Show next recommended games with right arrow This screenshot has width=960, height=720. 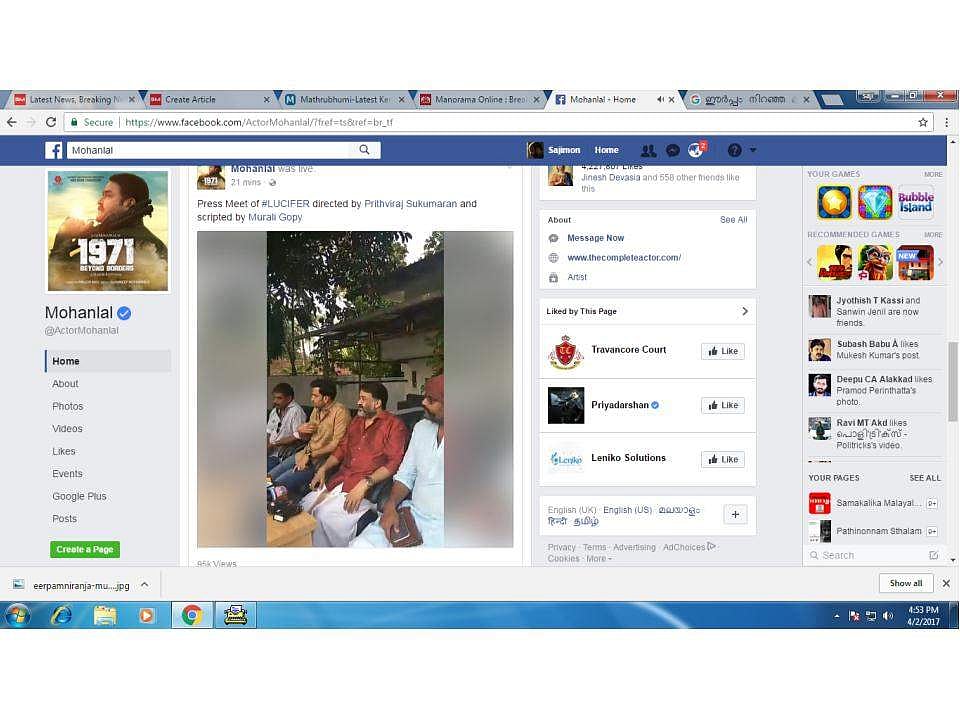[940, 262]
